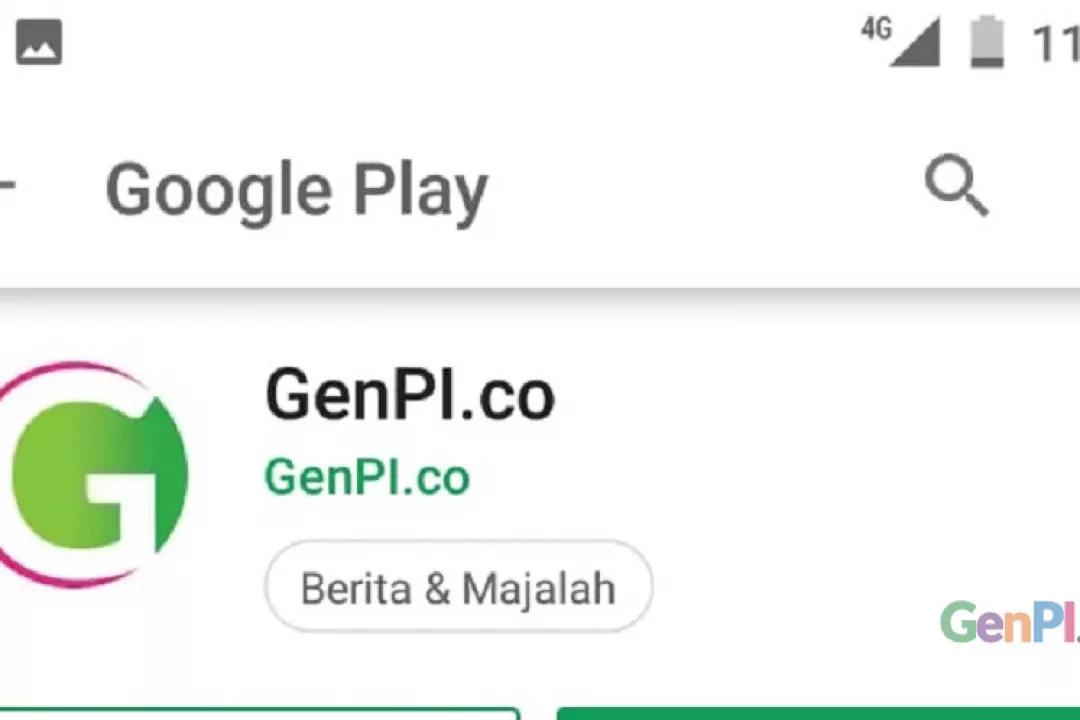
Task: Tap the image notification icon in status bar
Action: click(39, 42)
